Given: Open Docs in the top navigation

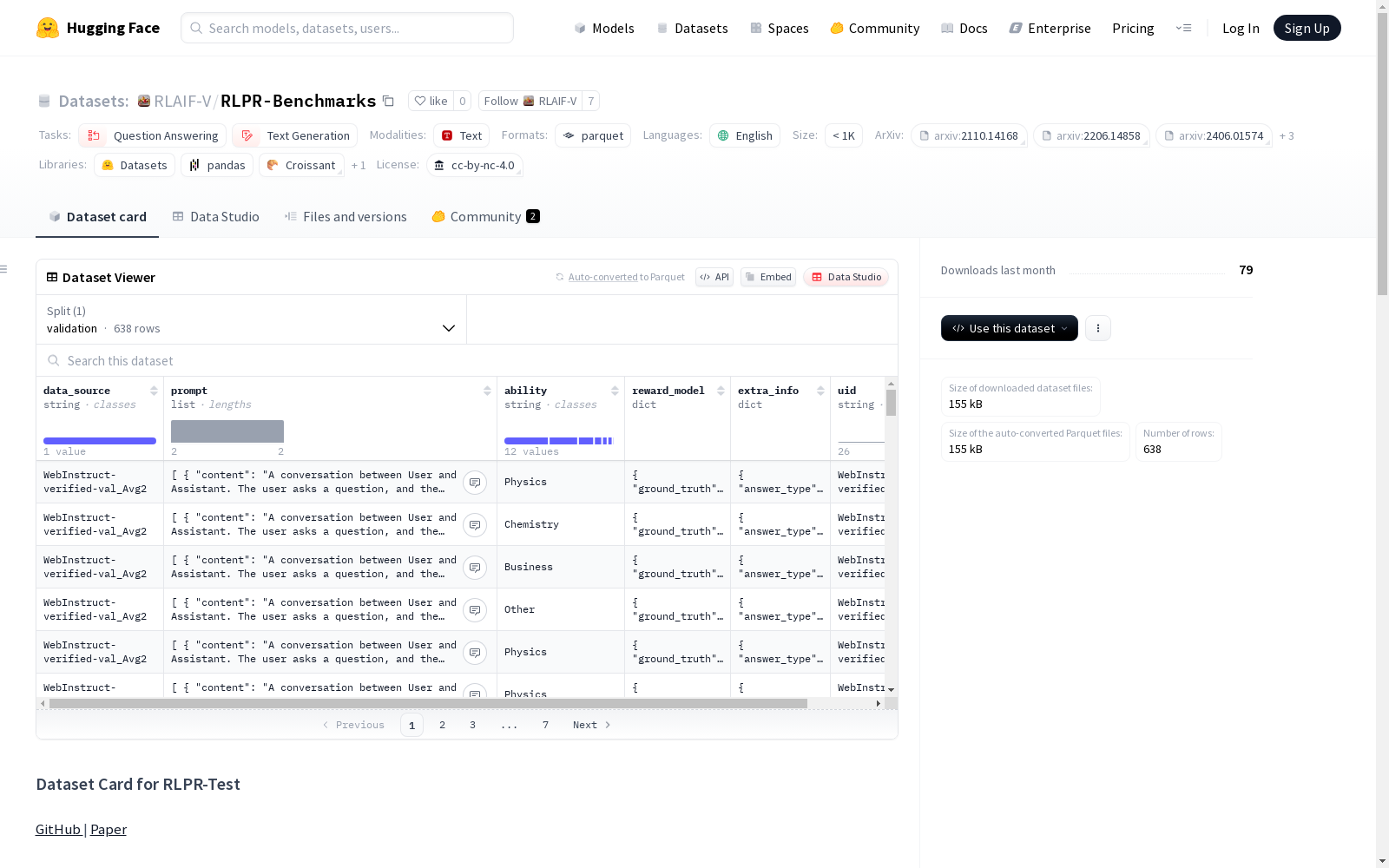Looking at the screenshot, I should click(x=964, y=28).
